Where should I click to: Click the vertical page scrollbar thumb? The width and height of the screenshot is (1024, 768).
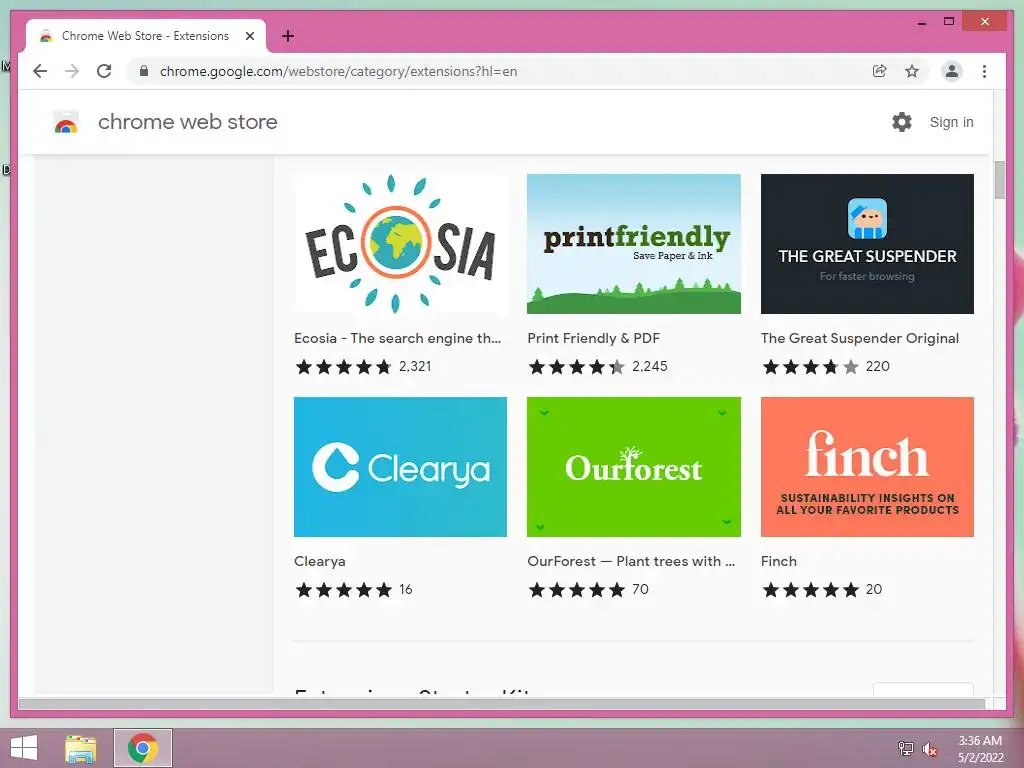999,179
